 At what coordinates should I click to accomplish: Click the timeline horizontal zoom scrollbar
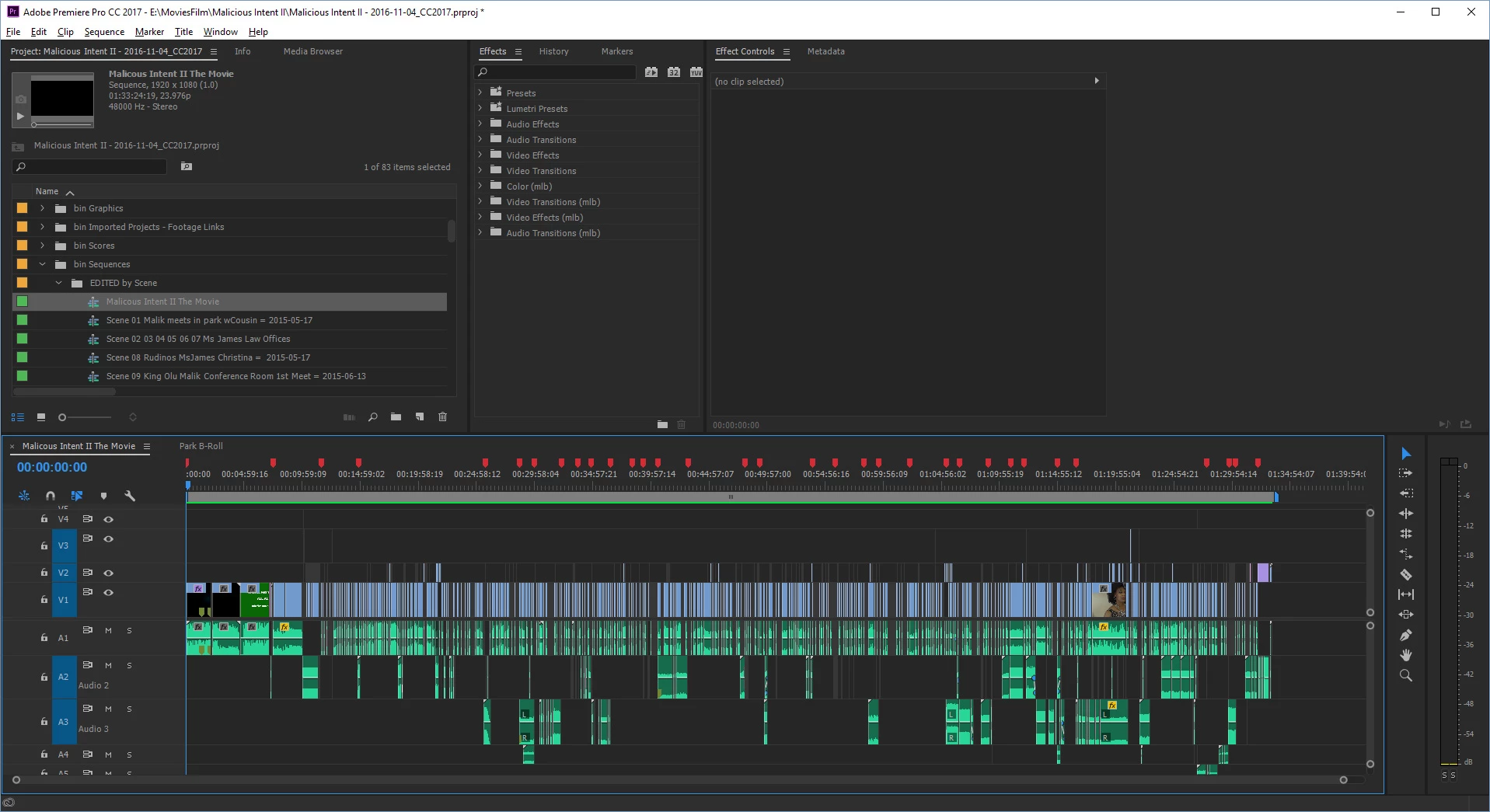679,780
